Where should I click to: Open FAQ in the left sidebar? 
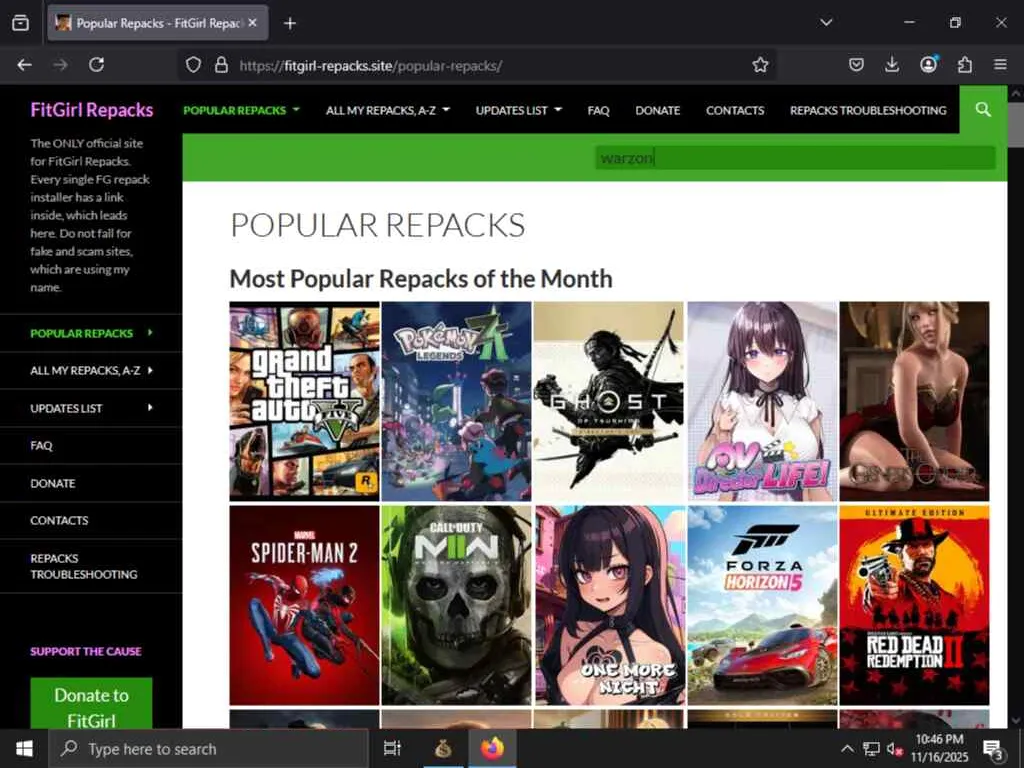(41, 445)
